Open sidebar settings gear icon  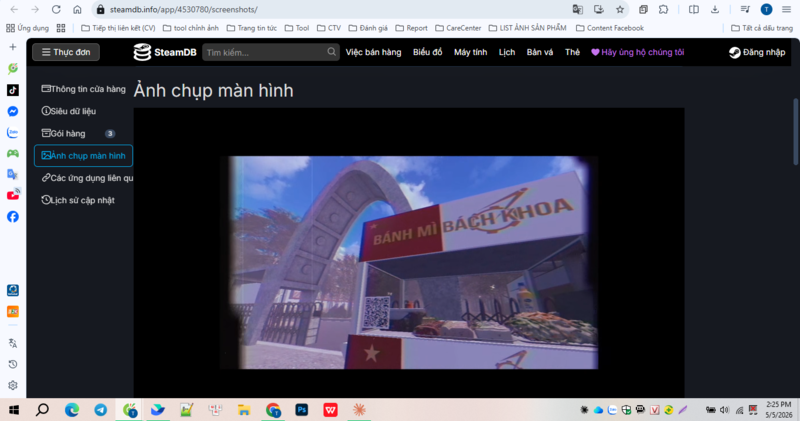click(x=13, y=385)
